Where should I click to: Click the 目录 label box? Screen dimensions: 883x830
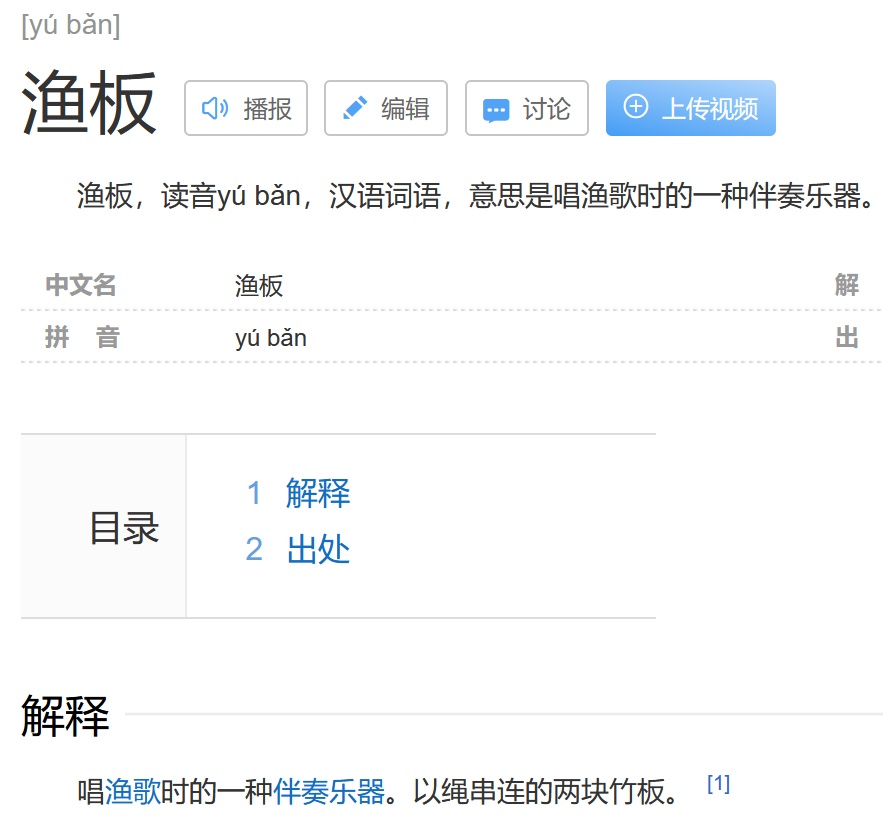(124, 527)
